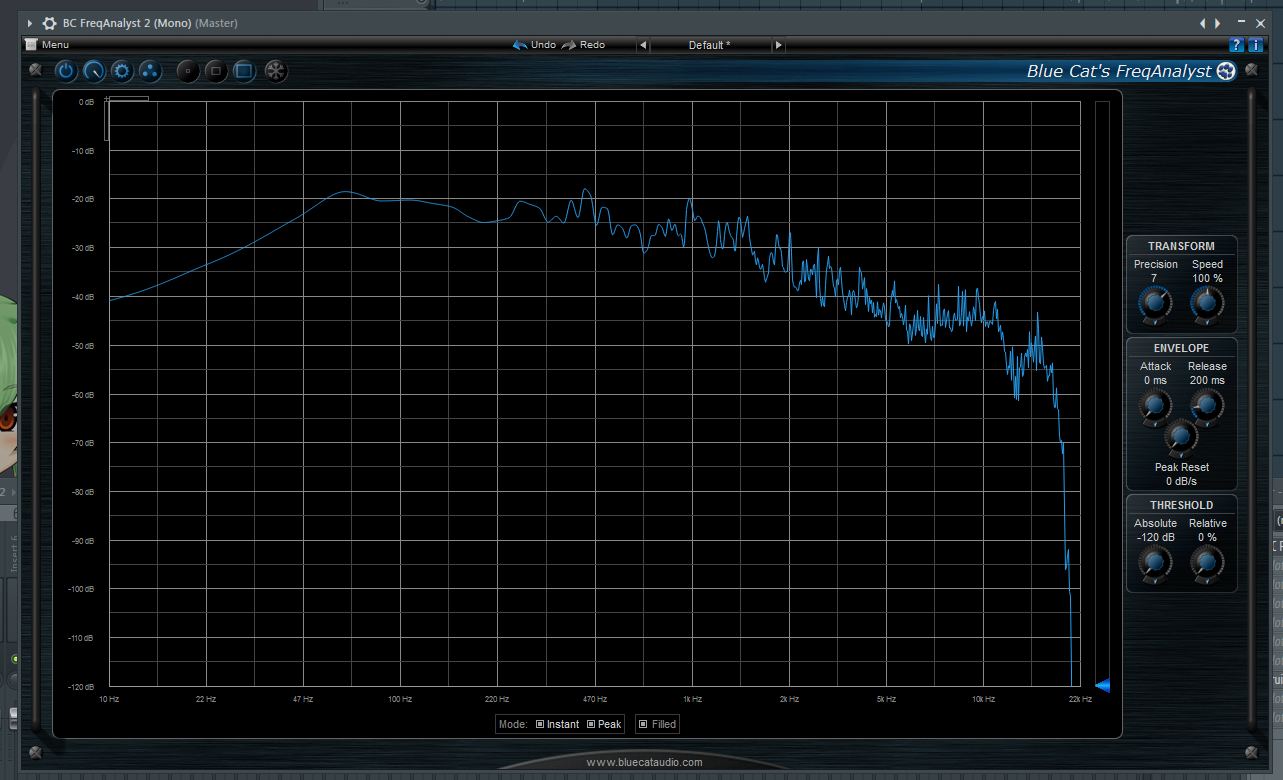Click the '1k Hz' frequency axis label

692,699
